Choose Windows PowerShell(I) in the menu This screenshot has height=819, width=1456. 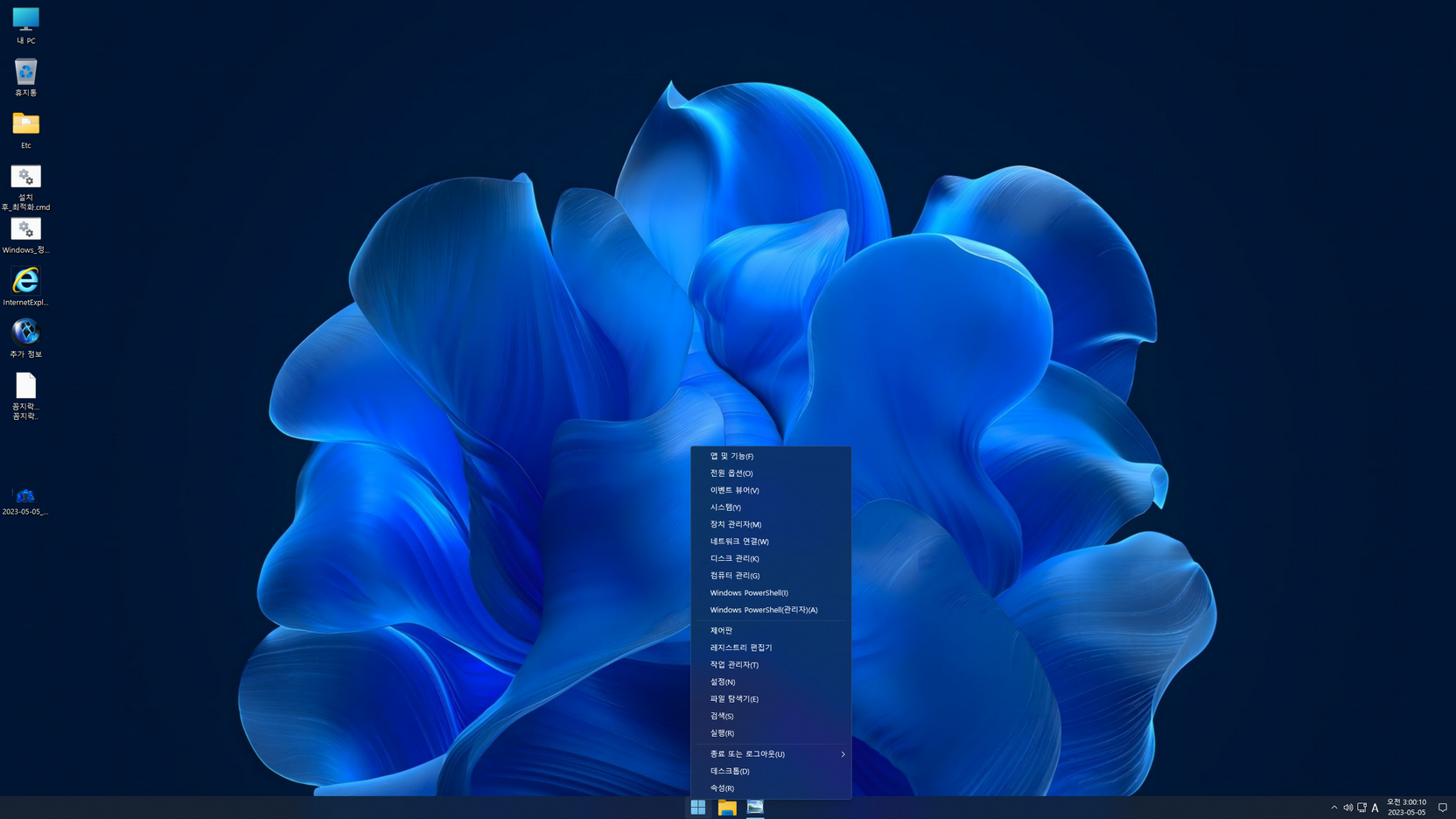pyautogui.click(x=771, y=593)
